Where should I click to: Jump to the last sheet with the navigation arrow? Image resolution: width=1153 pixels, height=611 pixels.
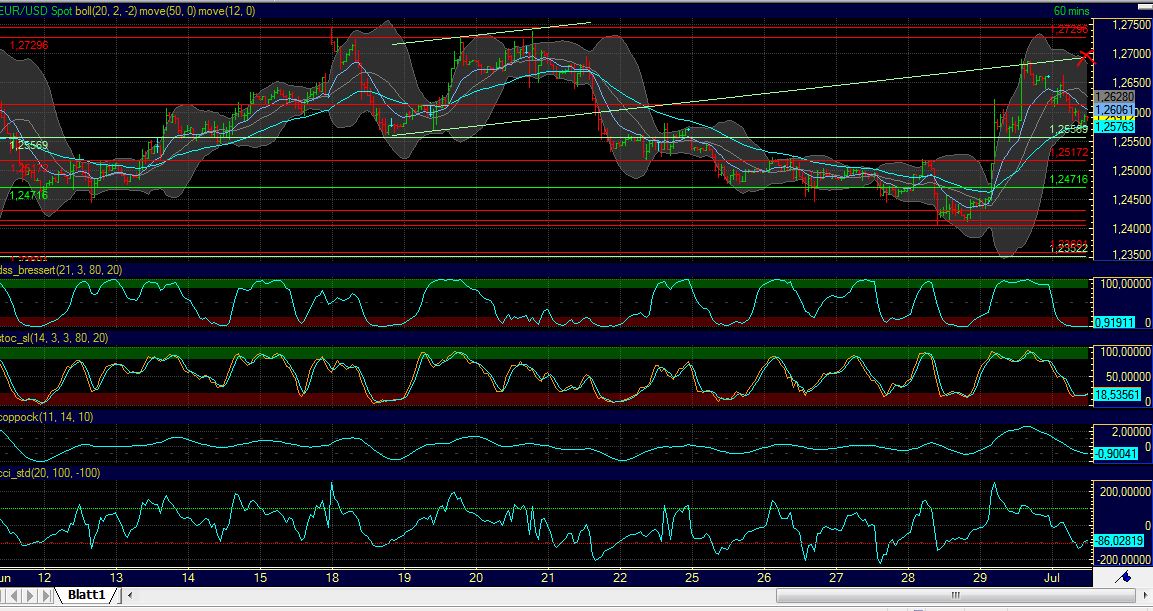[x=46, y=595]
